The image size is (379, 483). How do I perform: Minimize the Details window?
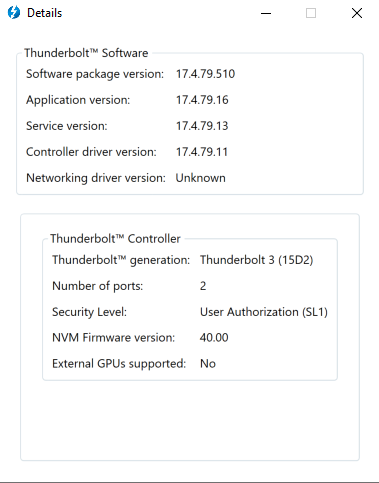(266, 13)
